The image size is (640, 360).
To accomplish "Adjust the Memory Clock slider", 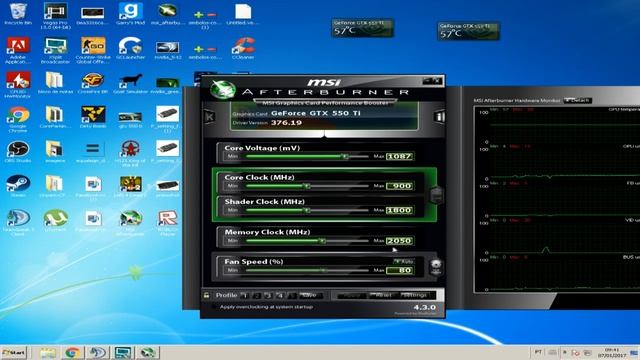I will point(307,241).
